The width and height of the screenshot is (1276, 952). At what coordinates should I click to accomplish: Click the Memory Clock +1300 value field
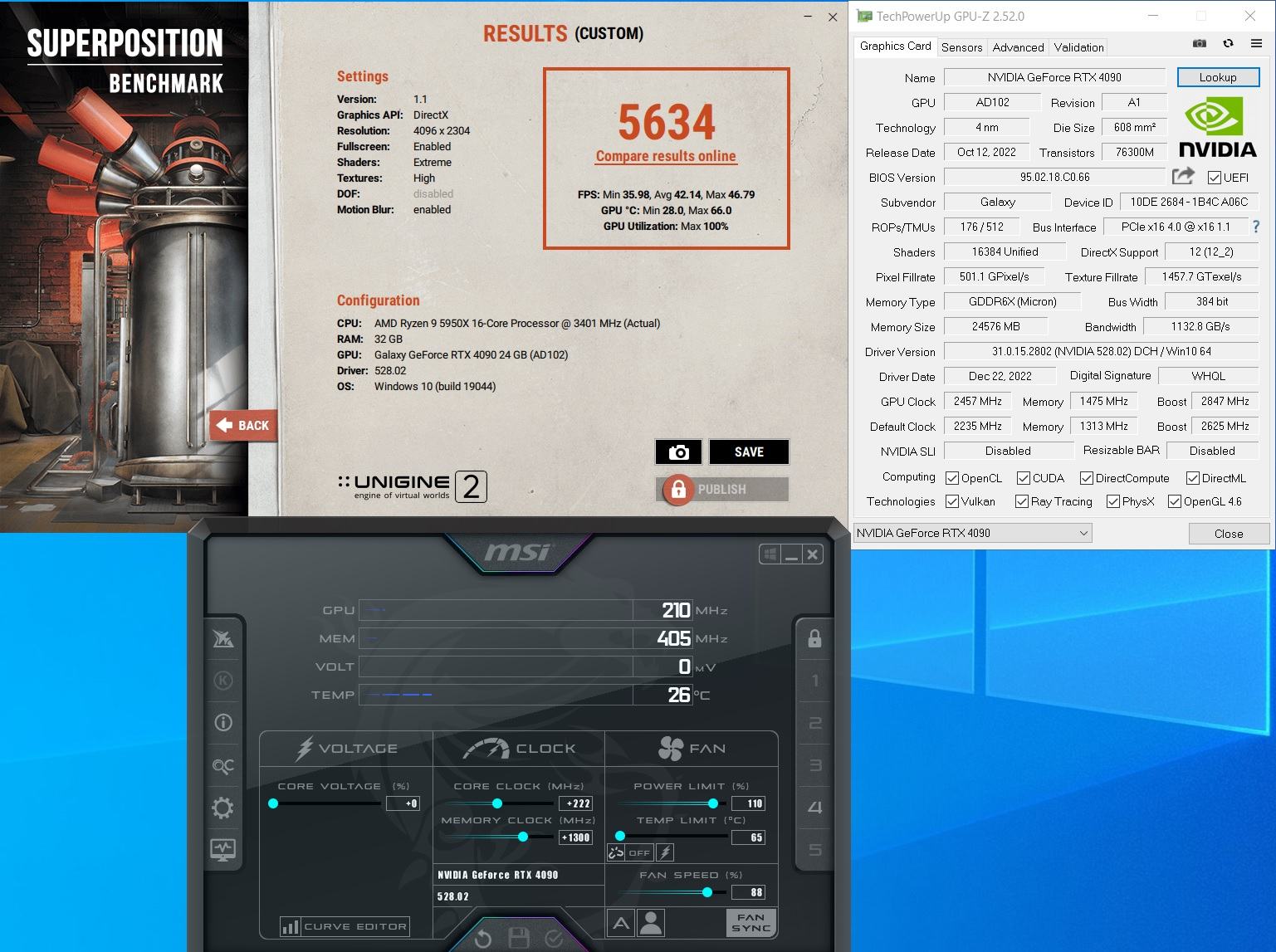(x=575, y=837)
